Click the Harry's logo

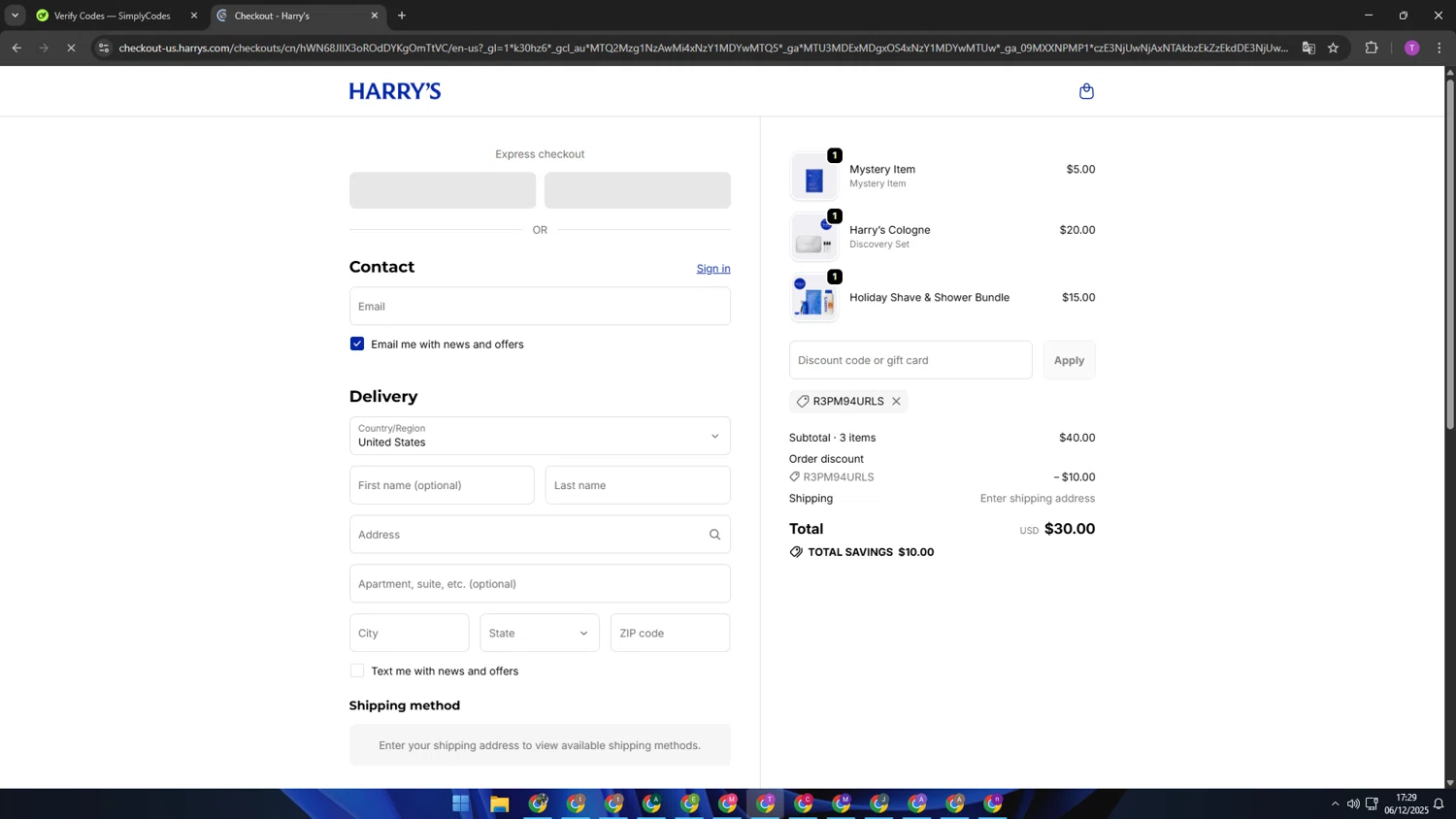point(395,91)
